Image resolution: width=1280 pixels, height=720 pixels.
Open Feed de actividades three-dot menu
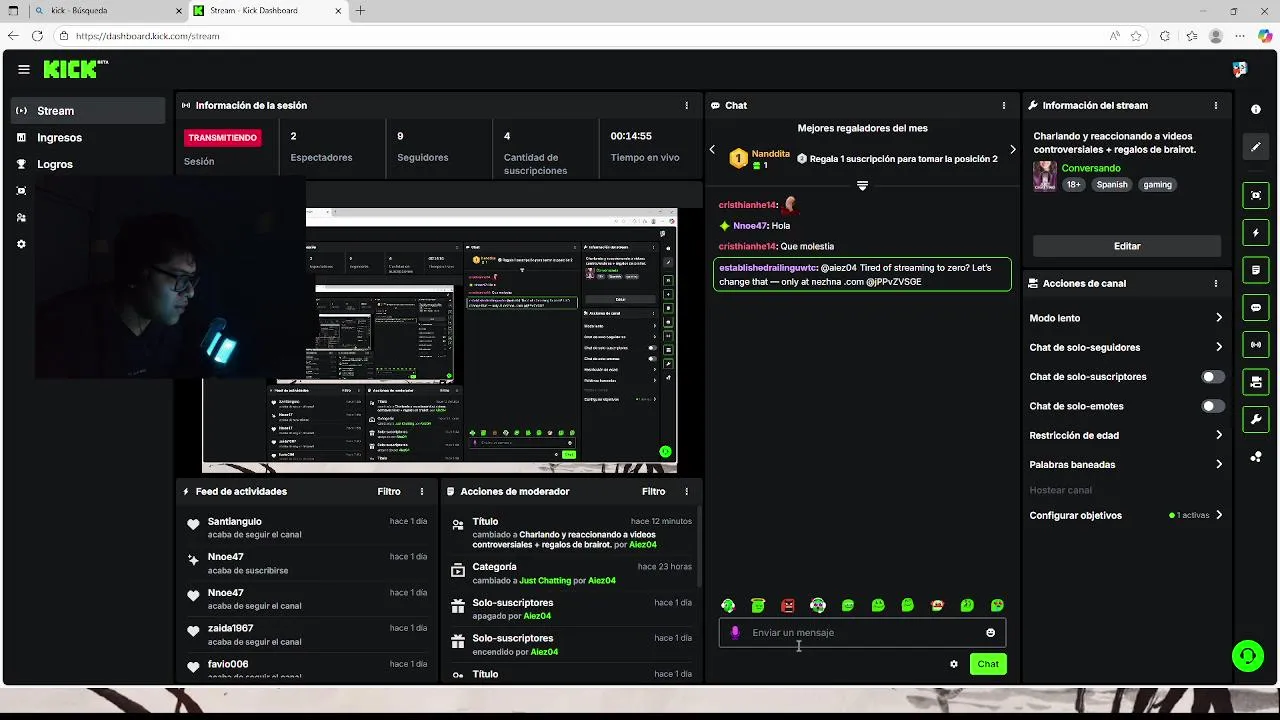[x=422, y=492]
